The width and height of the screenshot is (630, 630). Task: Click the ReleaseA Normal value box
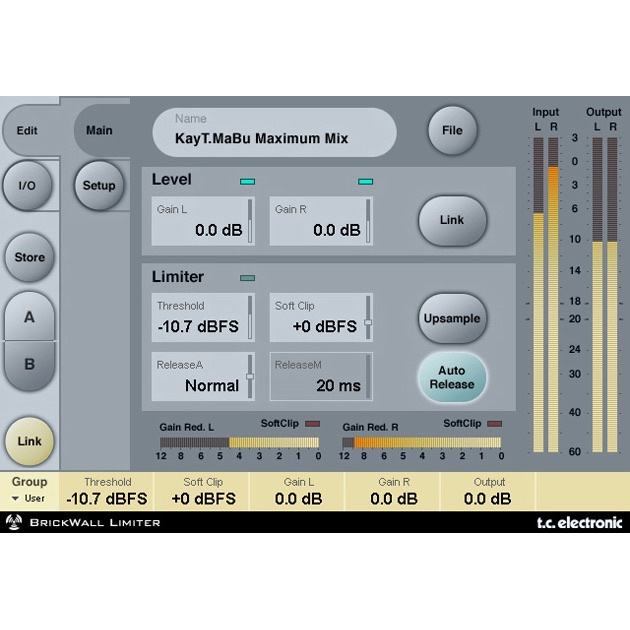tap(203, 376)
